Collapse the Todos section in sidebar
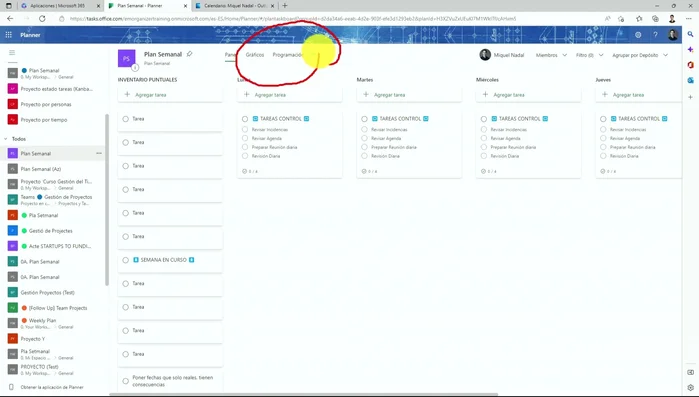Screen dimensions: 699x397 [x=6, y=139]
